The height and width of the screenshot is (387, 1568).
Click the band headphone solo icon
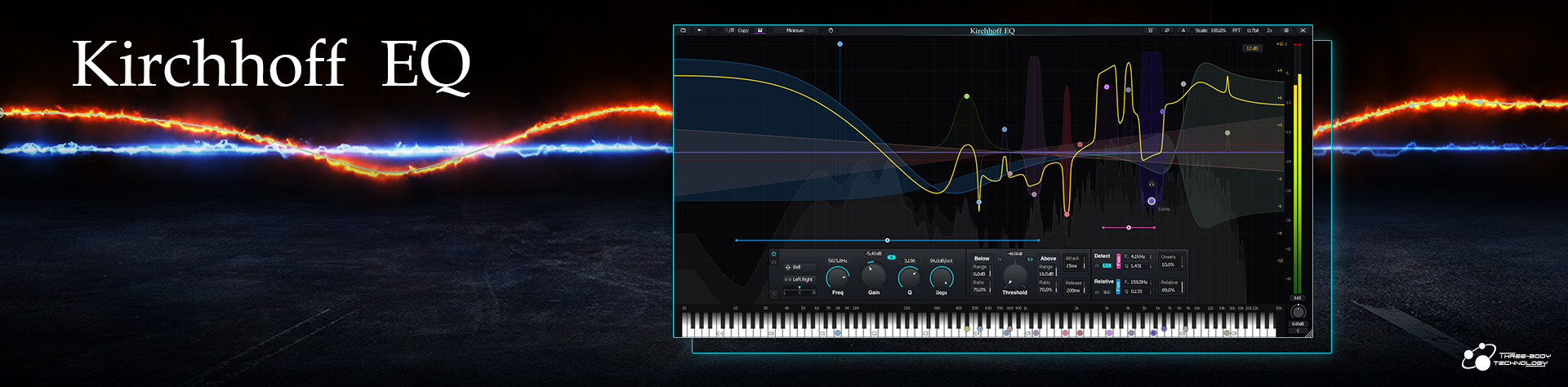[x=773, y=262]
